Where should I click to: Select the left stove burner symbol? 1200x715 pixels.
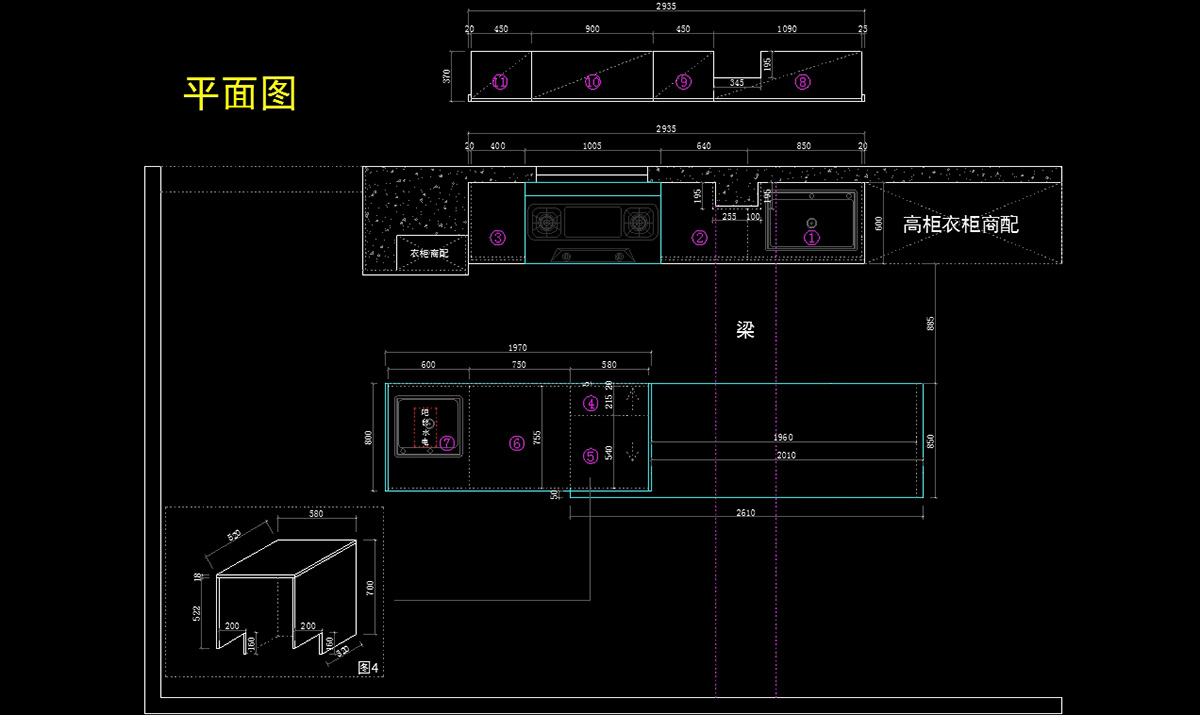pyautogui.click(x=547, y=220)
